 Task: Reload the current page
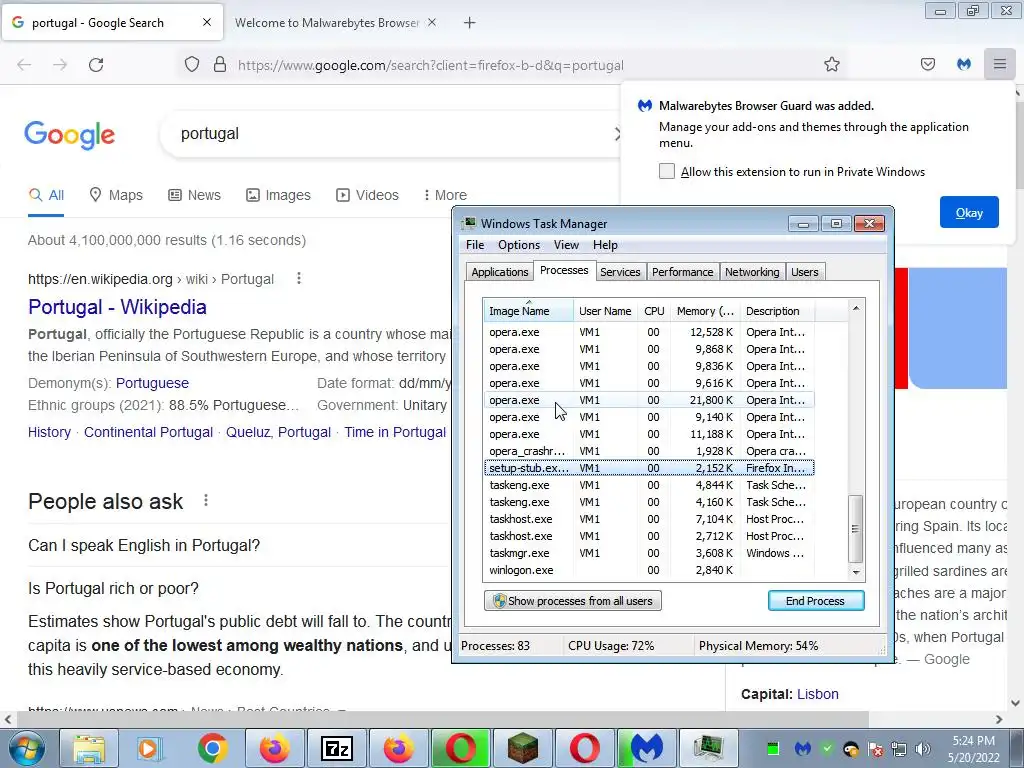coord(96,65)
